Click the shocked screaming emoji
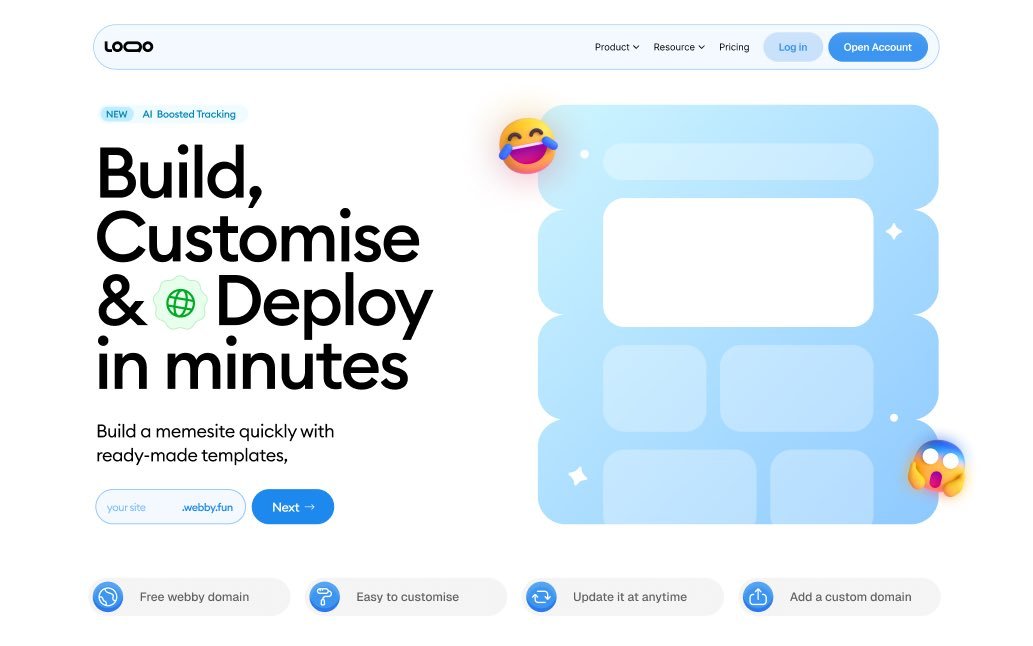This screenshot has width=1033, height=646. pos(936,468)
